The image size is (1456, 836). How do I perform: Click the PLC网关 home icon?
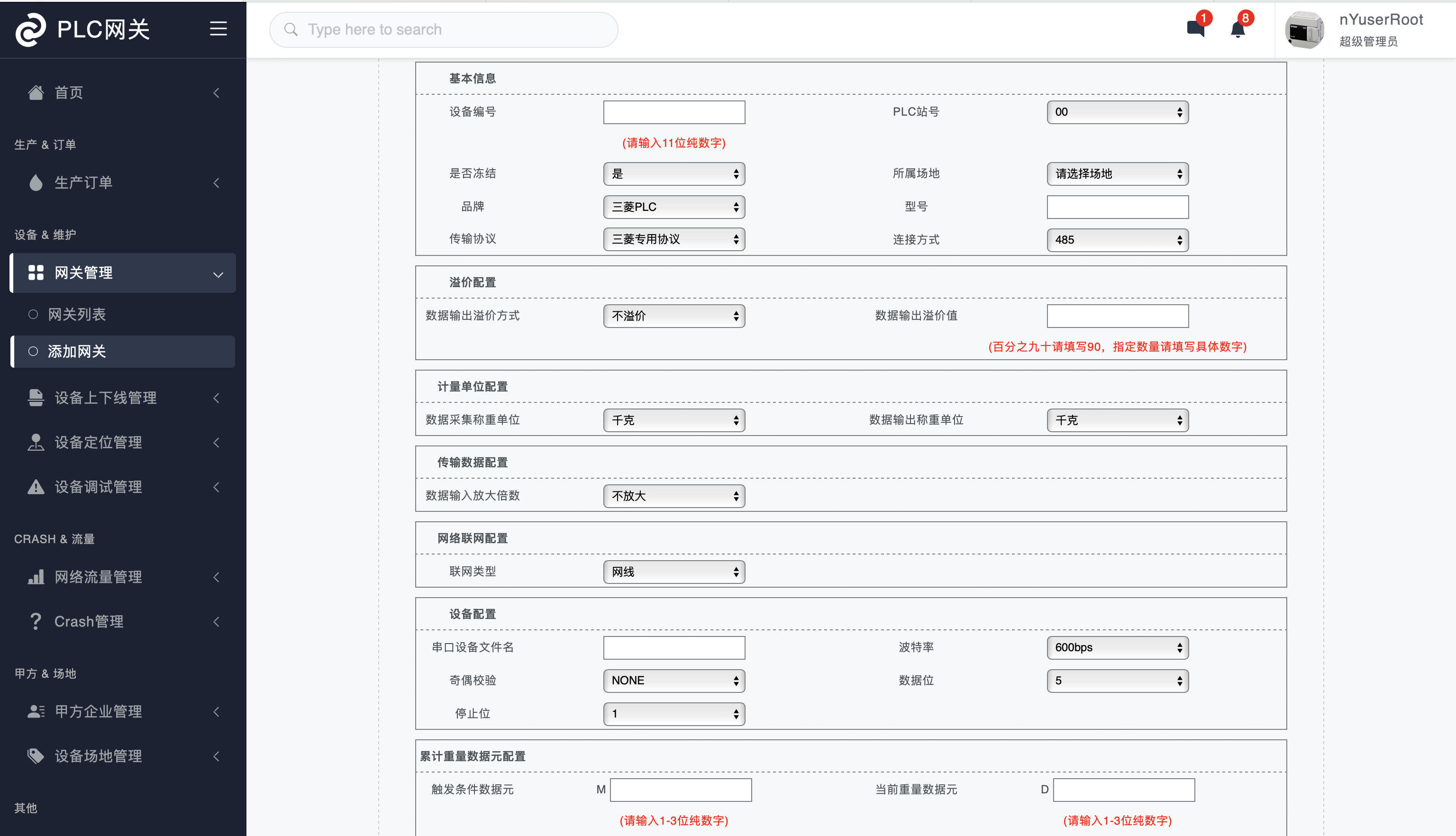coord(29,29)
